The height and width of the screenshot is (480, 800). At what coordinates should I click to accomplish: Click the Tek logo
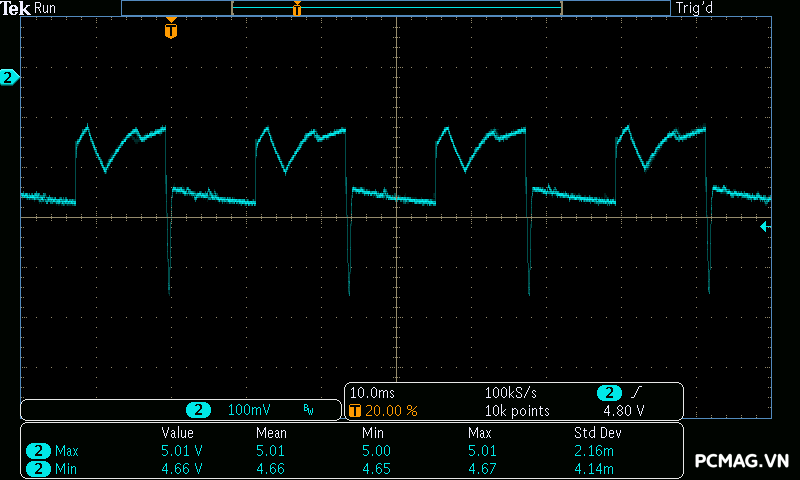click(x=16, y=8)
